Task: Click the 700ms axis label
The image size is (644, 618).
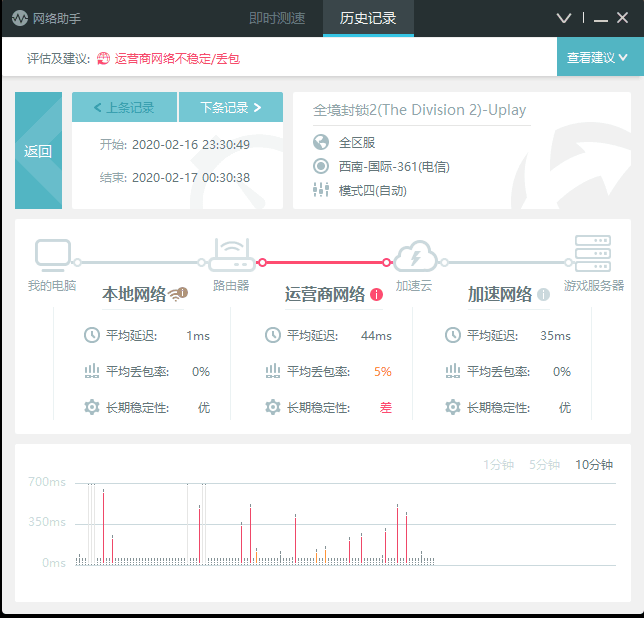Action: (47, 482)
